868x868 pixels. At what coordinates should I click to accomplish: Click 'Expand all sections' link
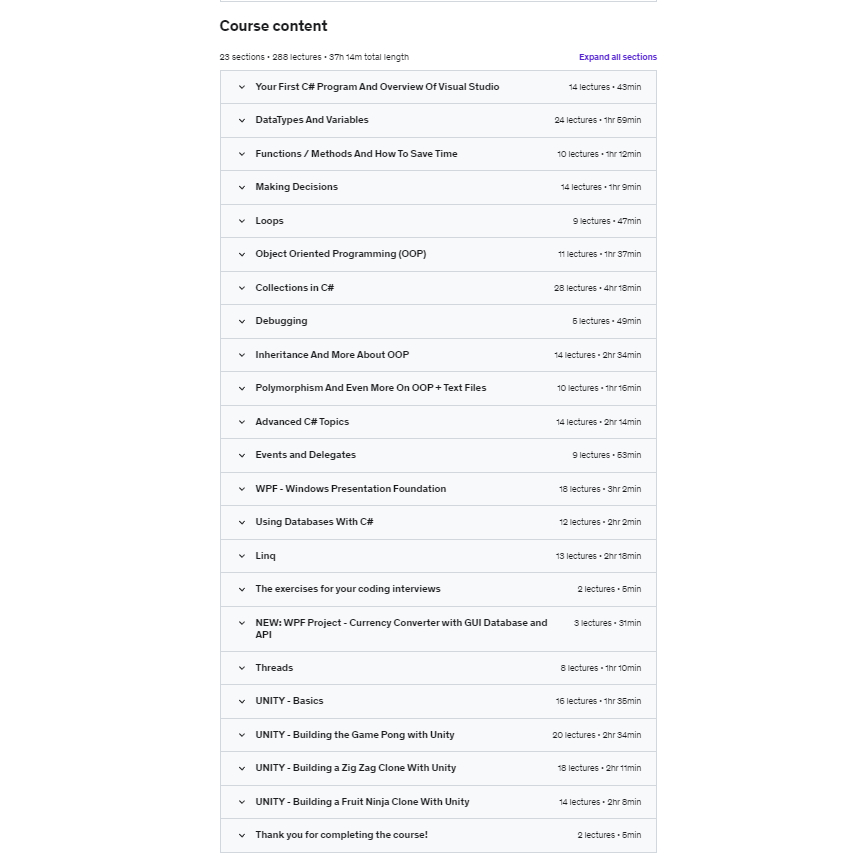[x=617, y=57]
